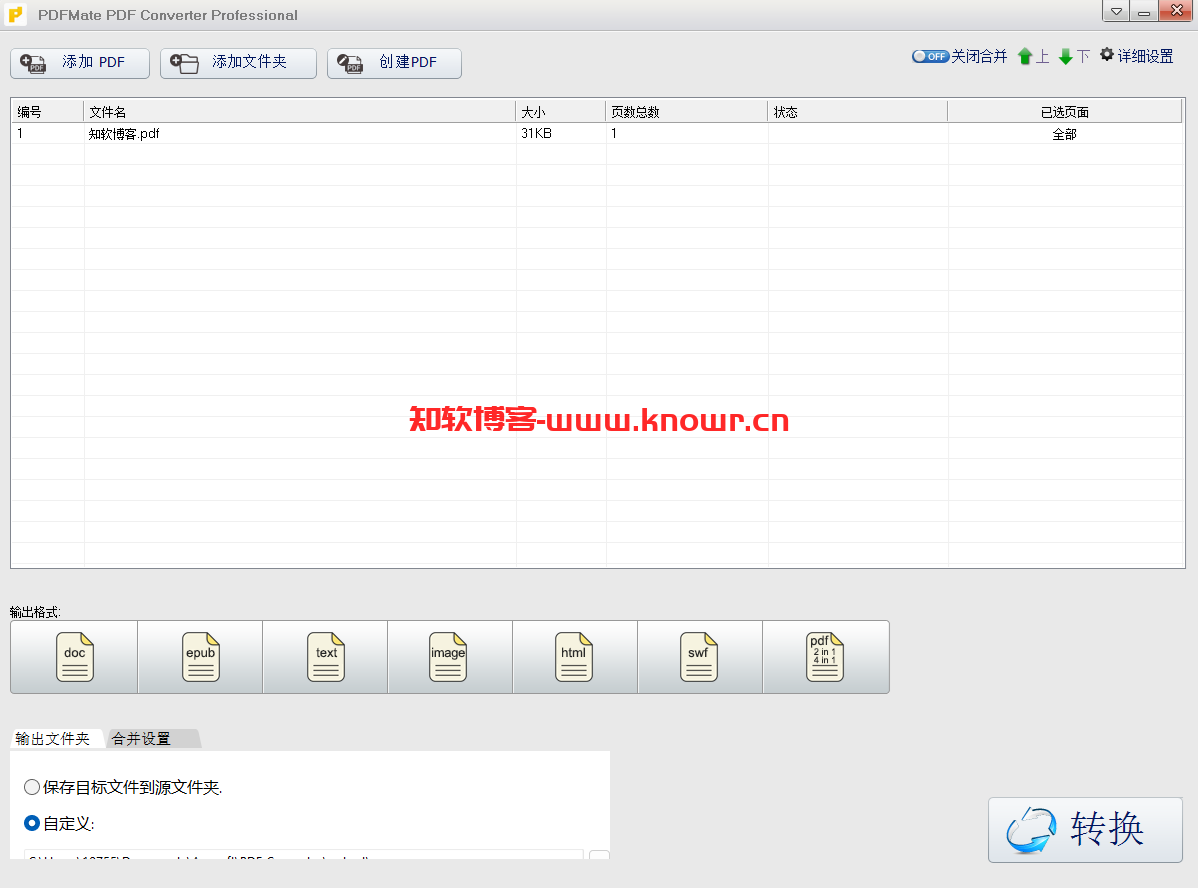Select file row 知软博客.pdf

pos(597,134)
